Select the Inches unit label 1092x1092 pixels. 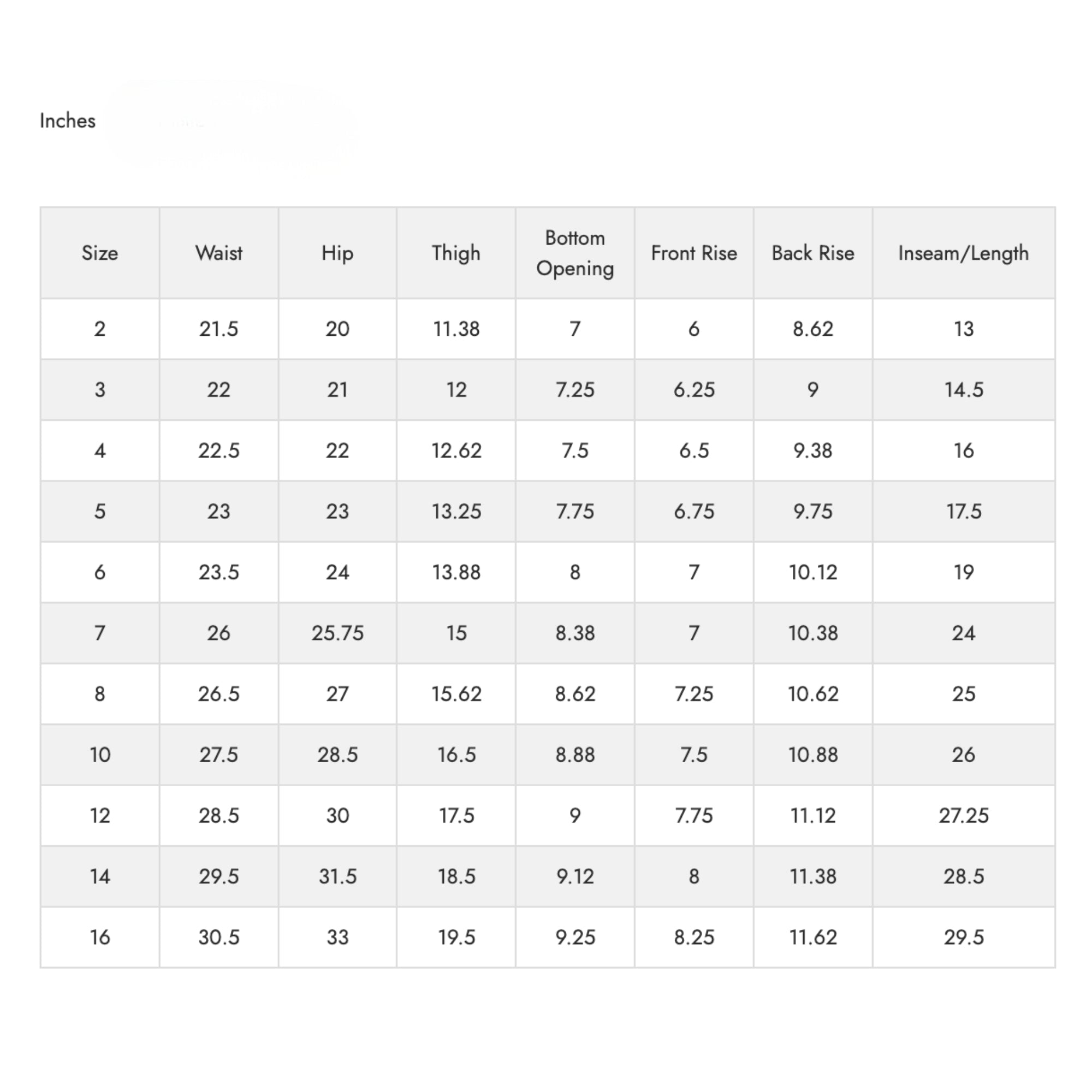tap(67, 120)
